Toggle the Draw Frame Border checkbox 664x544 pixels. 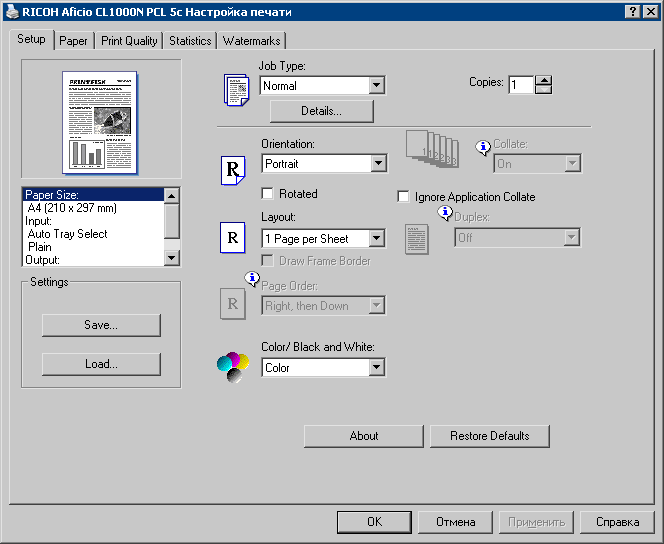pyautogui.click(x=267, y=260)
